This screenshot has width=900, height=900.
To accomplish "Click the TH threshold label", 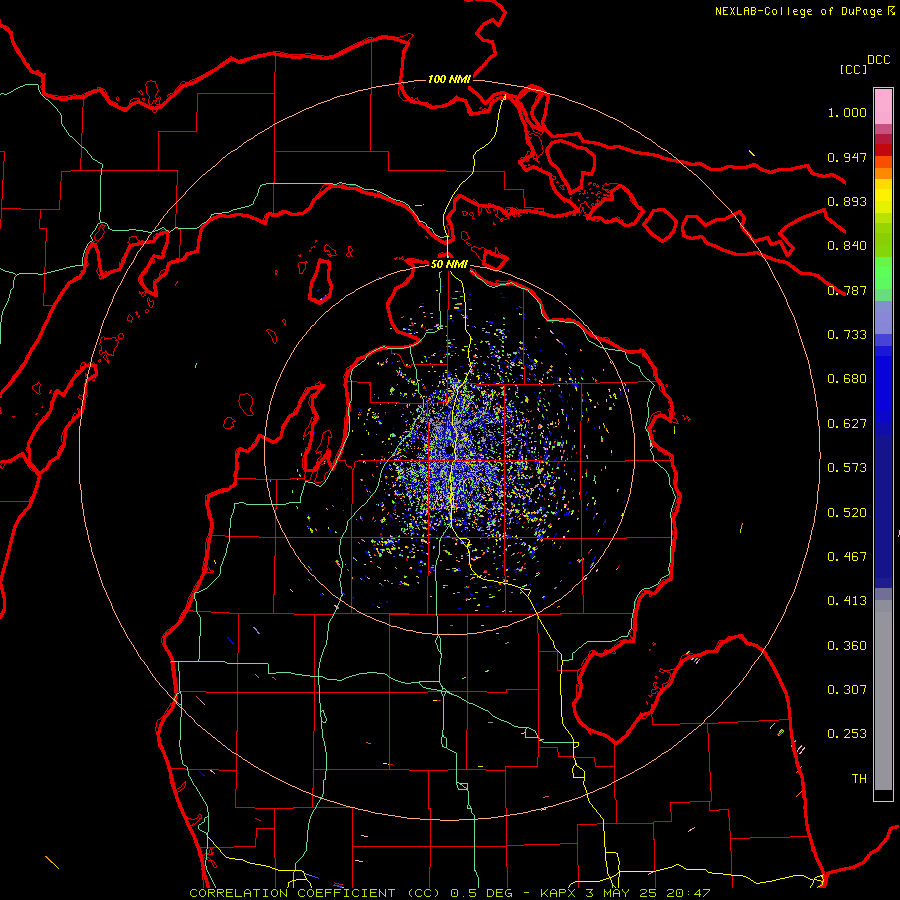I will click(859, 779).
